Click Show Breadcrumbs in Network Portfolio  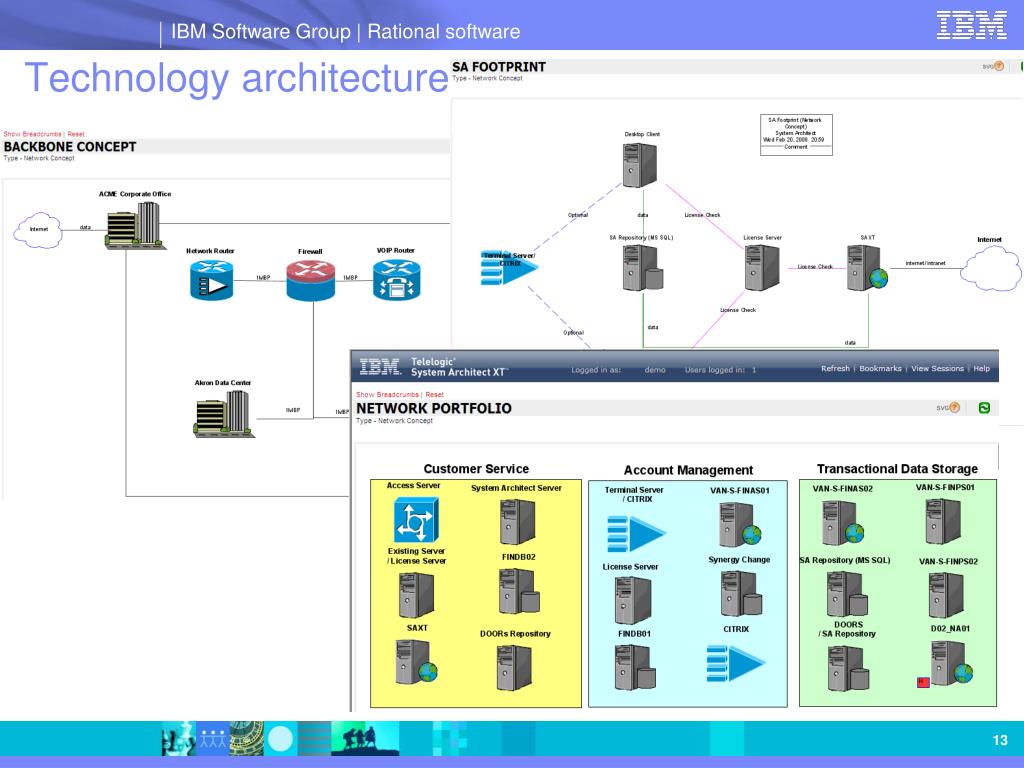tap(387, 394)
